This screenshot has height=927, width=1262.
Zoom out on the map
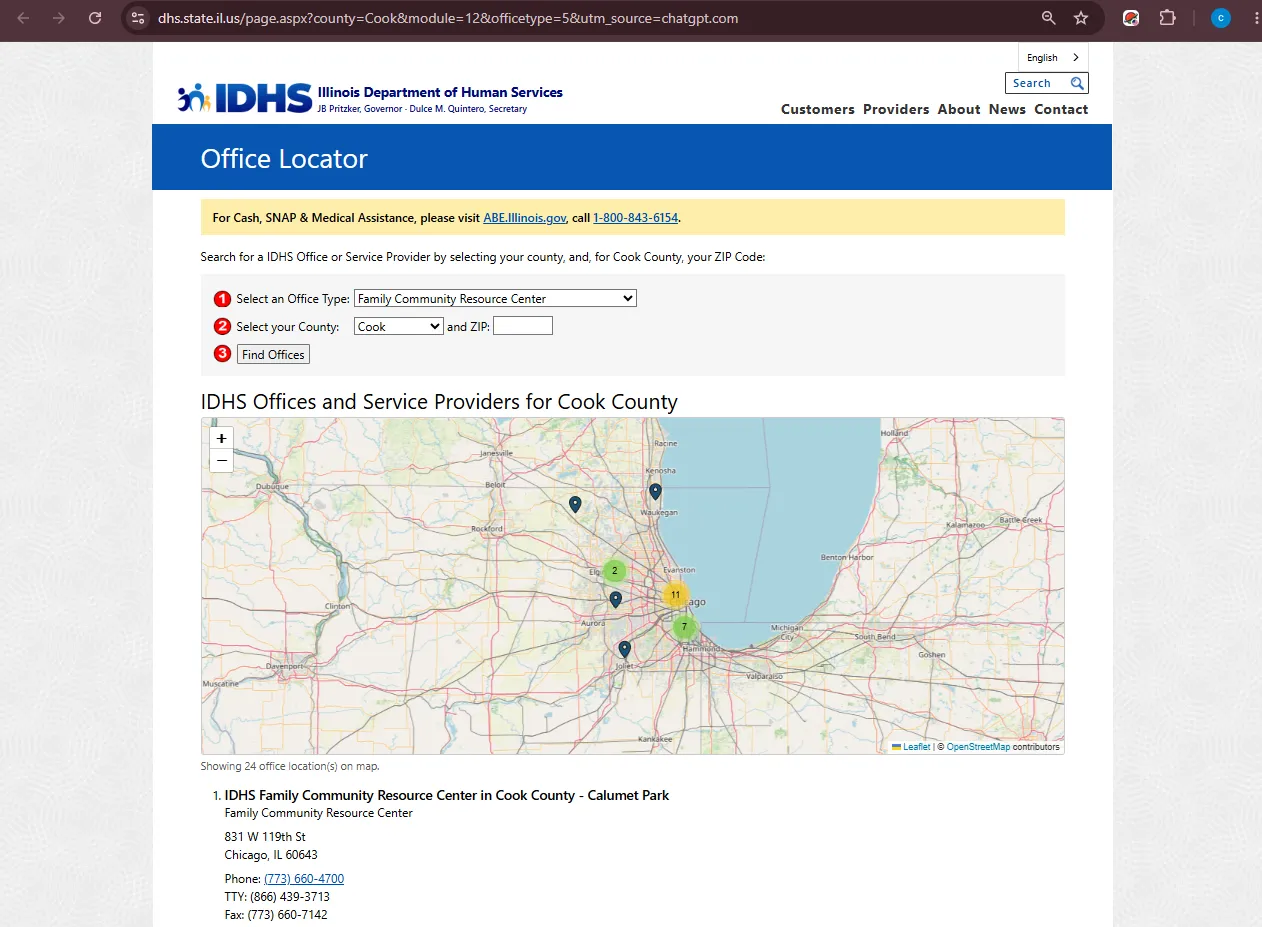221,460
